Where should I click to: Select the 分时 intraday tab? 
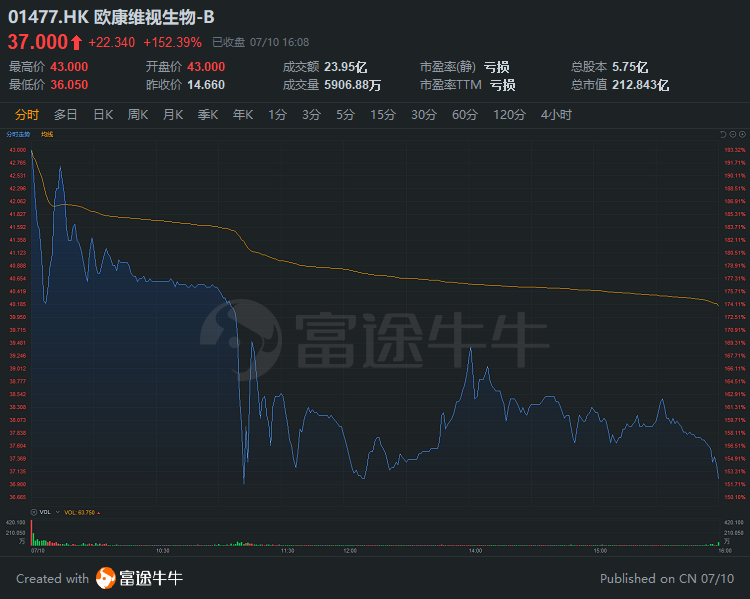pyautogui.click(x=27, y=115)
